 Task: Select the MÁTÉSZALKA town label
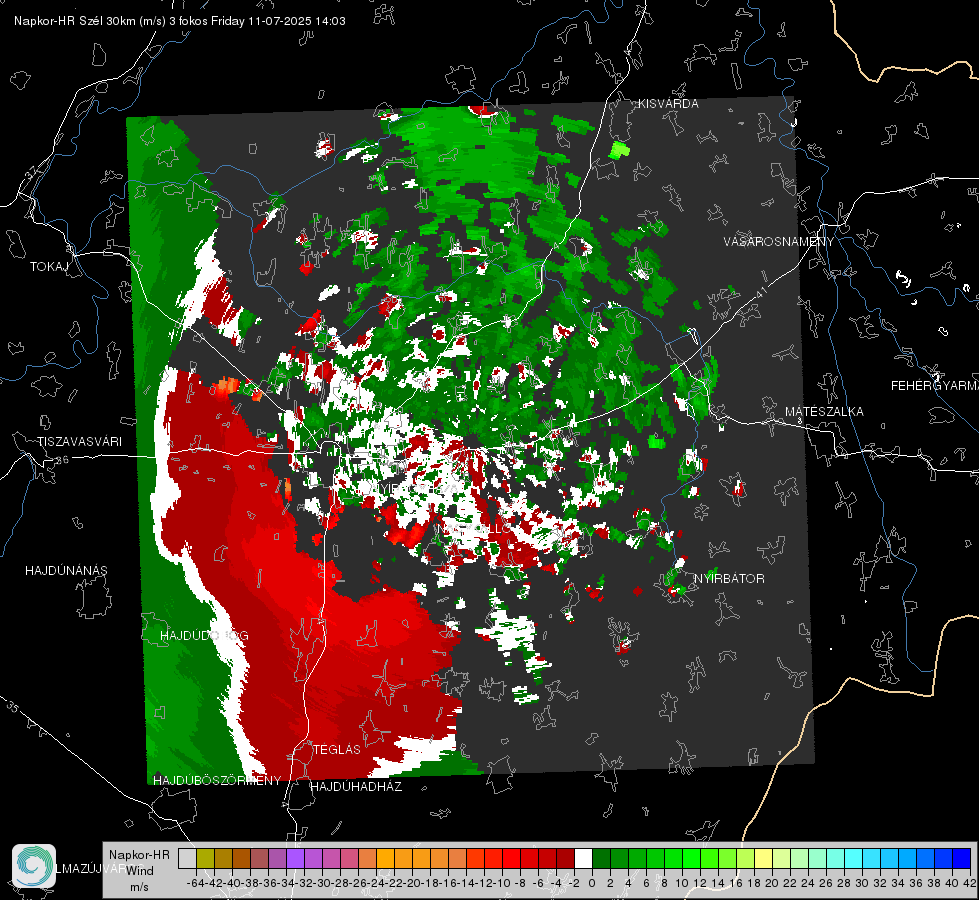[x=824, y=412]
